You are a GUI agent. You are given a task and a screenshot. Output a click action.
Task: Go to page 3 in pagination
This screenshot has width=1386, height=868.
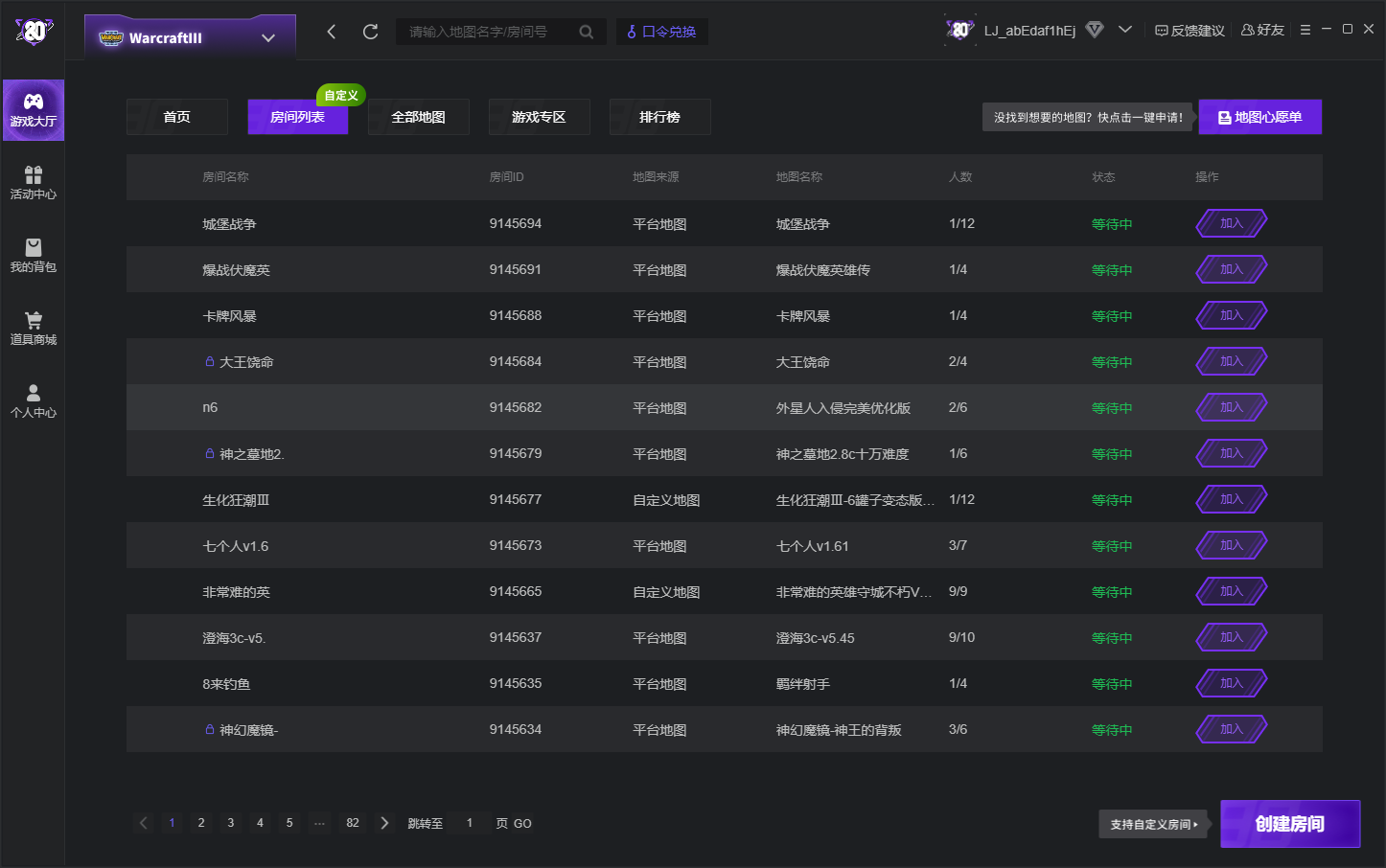click(230, 823)
